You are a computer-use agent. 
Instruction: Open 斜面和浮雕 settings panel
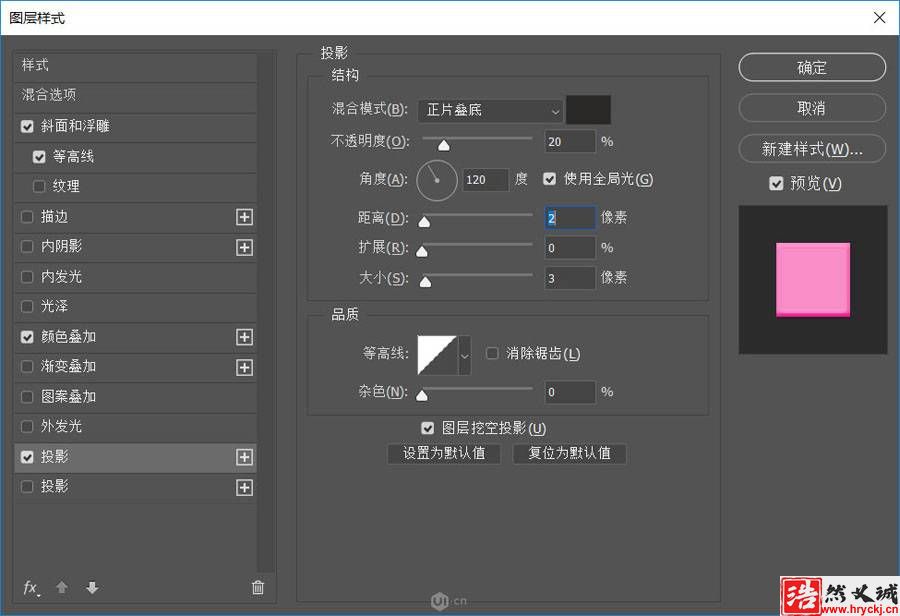(x=75, y=126)
